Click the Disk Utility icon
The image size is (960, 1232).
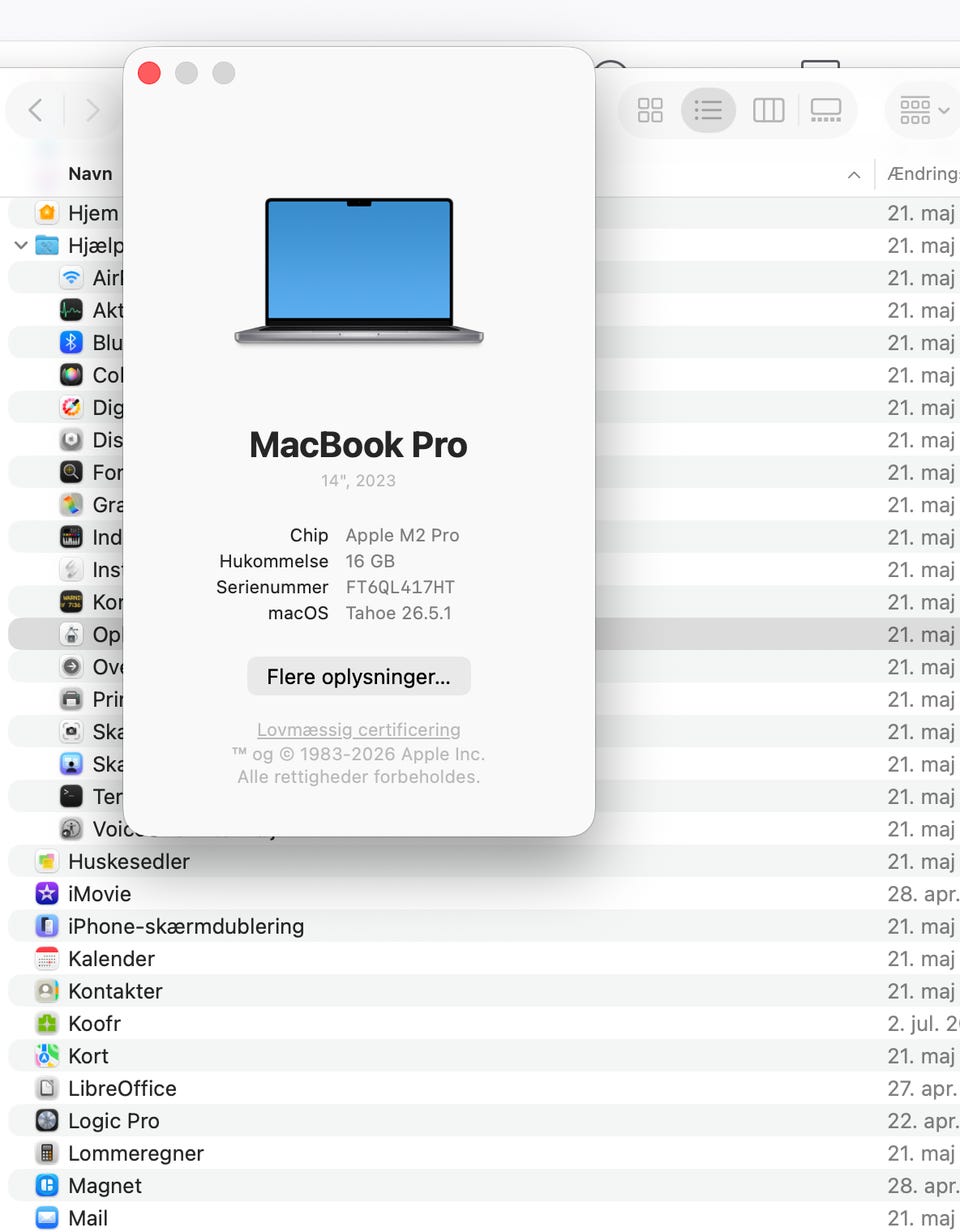tap(71, 440)
